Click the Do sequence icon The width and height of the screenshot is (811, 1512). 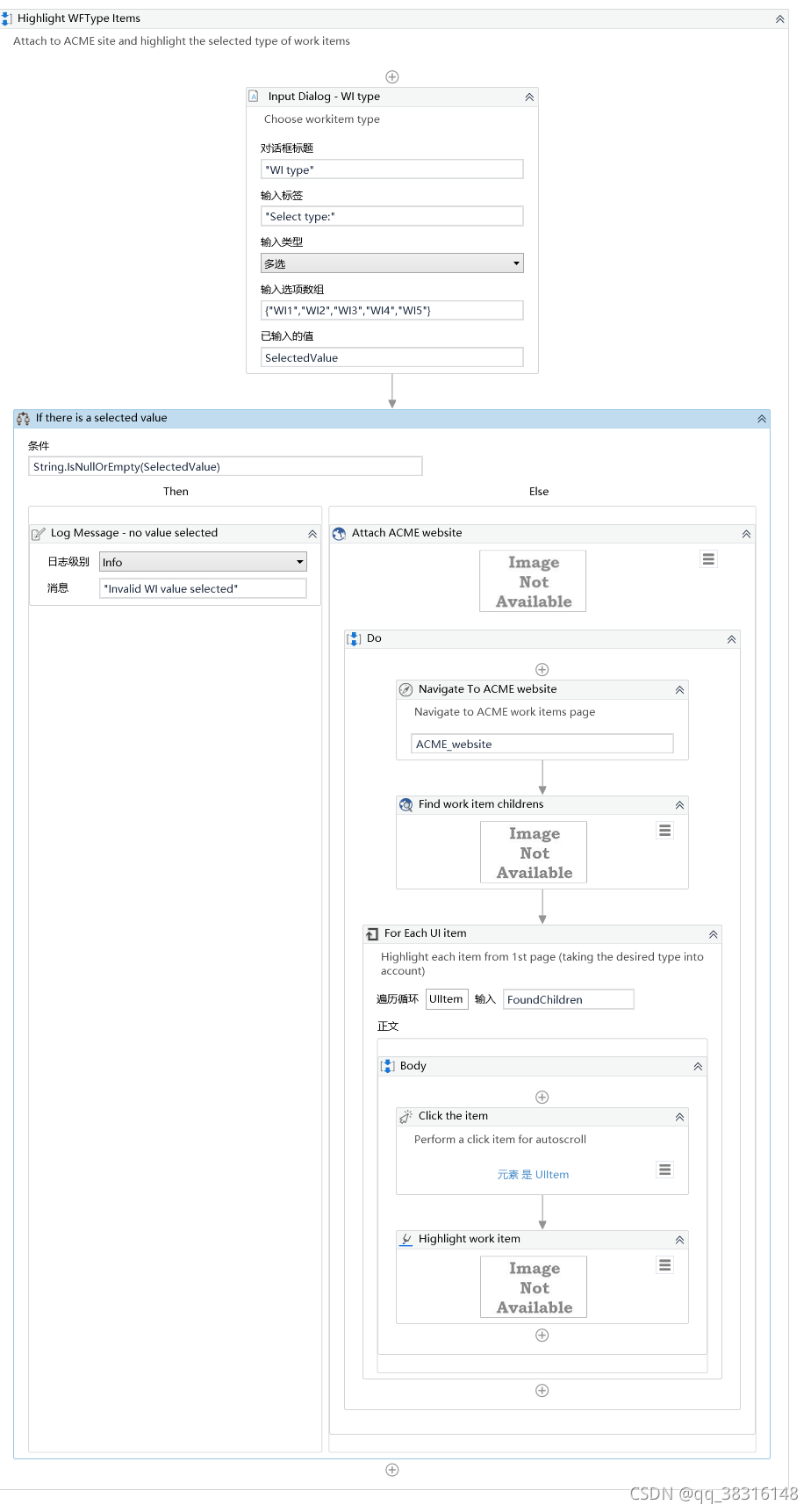coord(354,639)
